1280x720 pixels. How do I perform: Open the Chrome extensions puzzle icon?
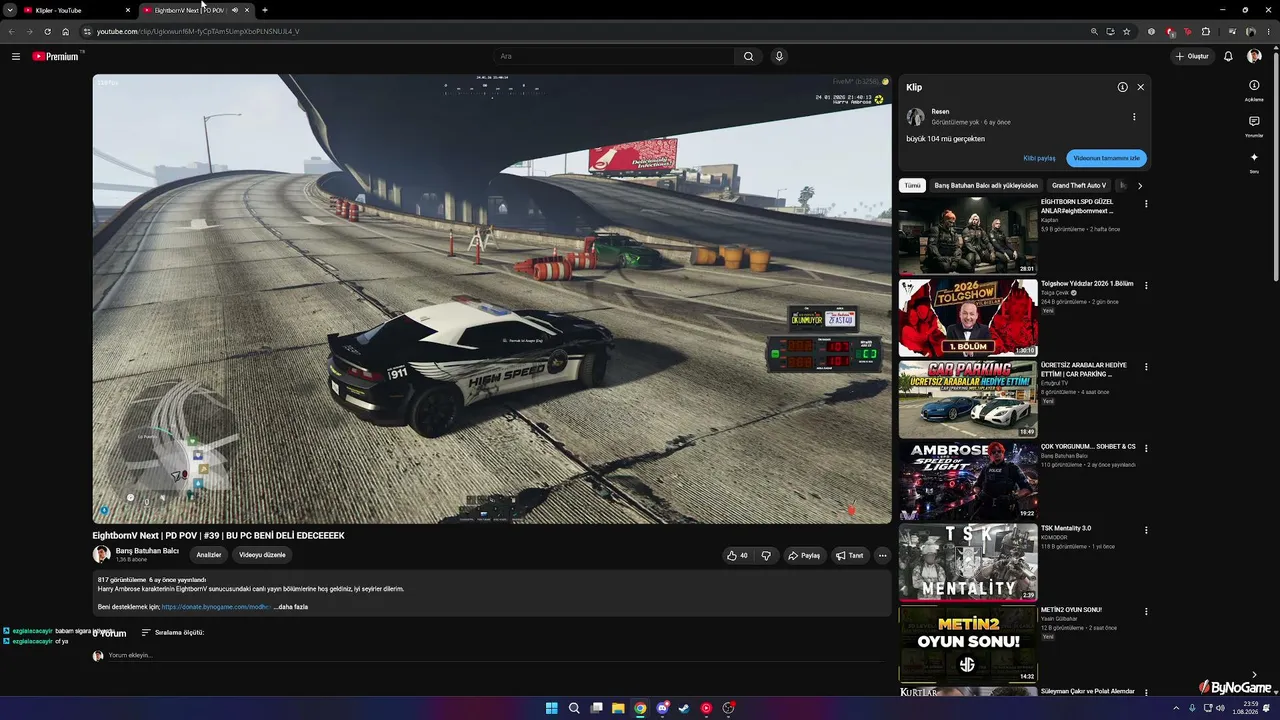click(1206, 31)
